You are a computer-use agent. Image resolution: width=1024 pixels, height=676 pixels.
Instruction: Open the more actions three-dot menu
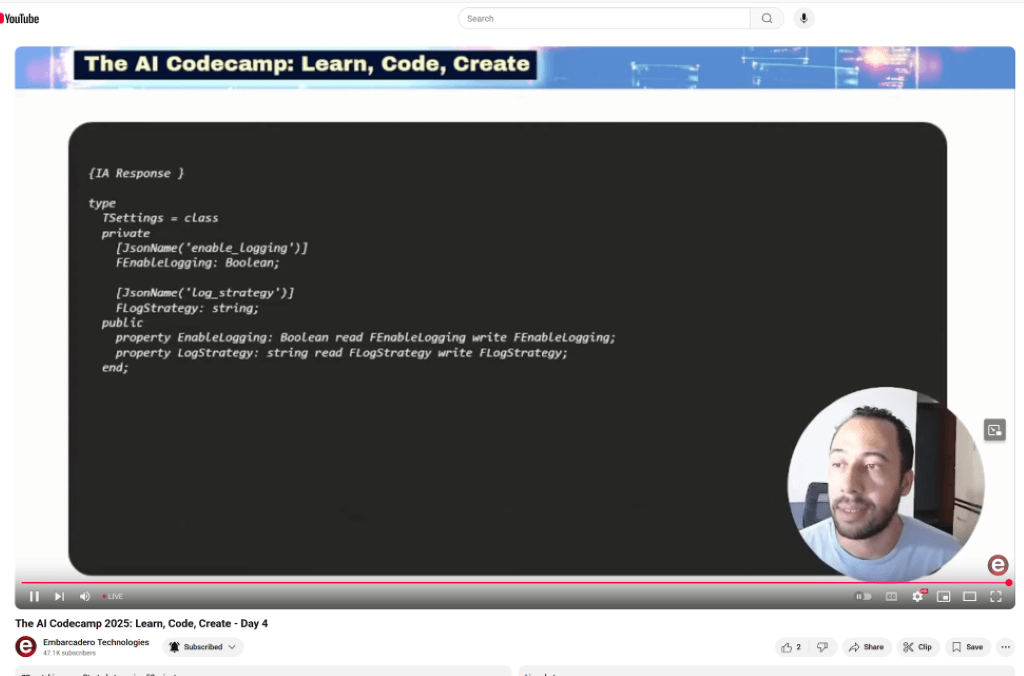(x=1005, y=647)
